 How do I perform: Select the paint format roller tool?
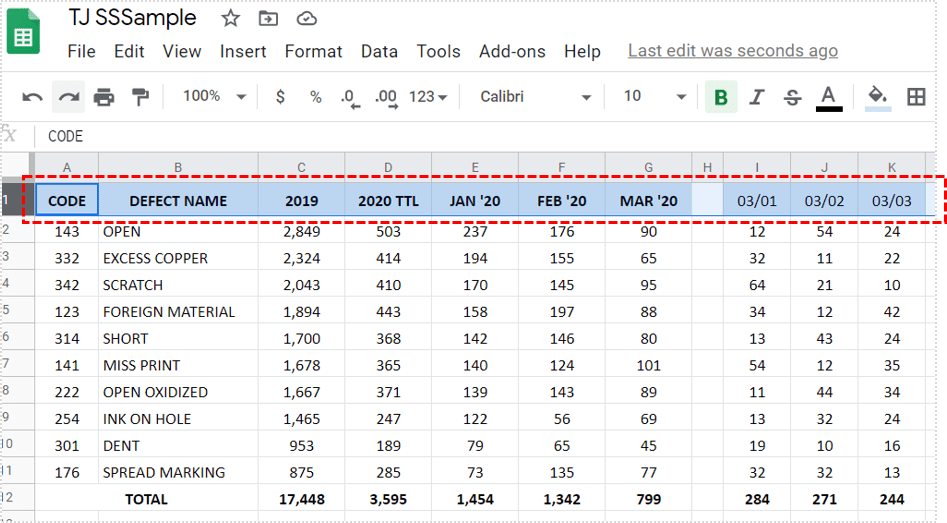140,97
